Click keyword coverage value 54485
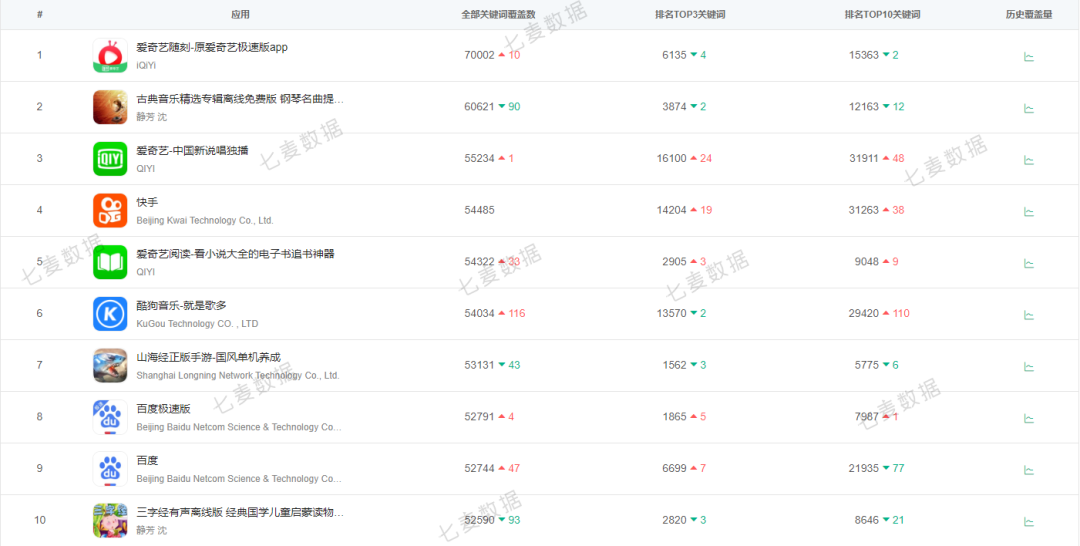This screenshot has height=546, width=1080. coord(479,210)
